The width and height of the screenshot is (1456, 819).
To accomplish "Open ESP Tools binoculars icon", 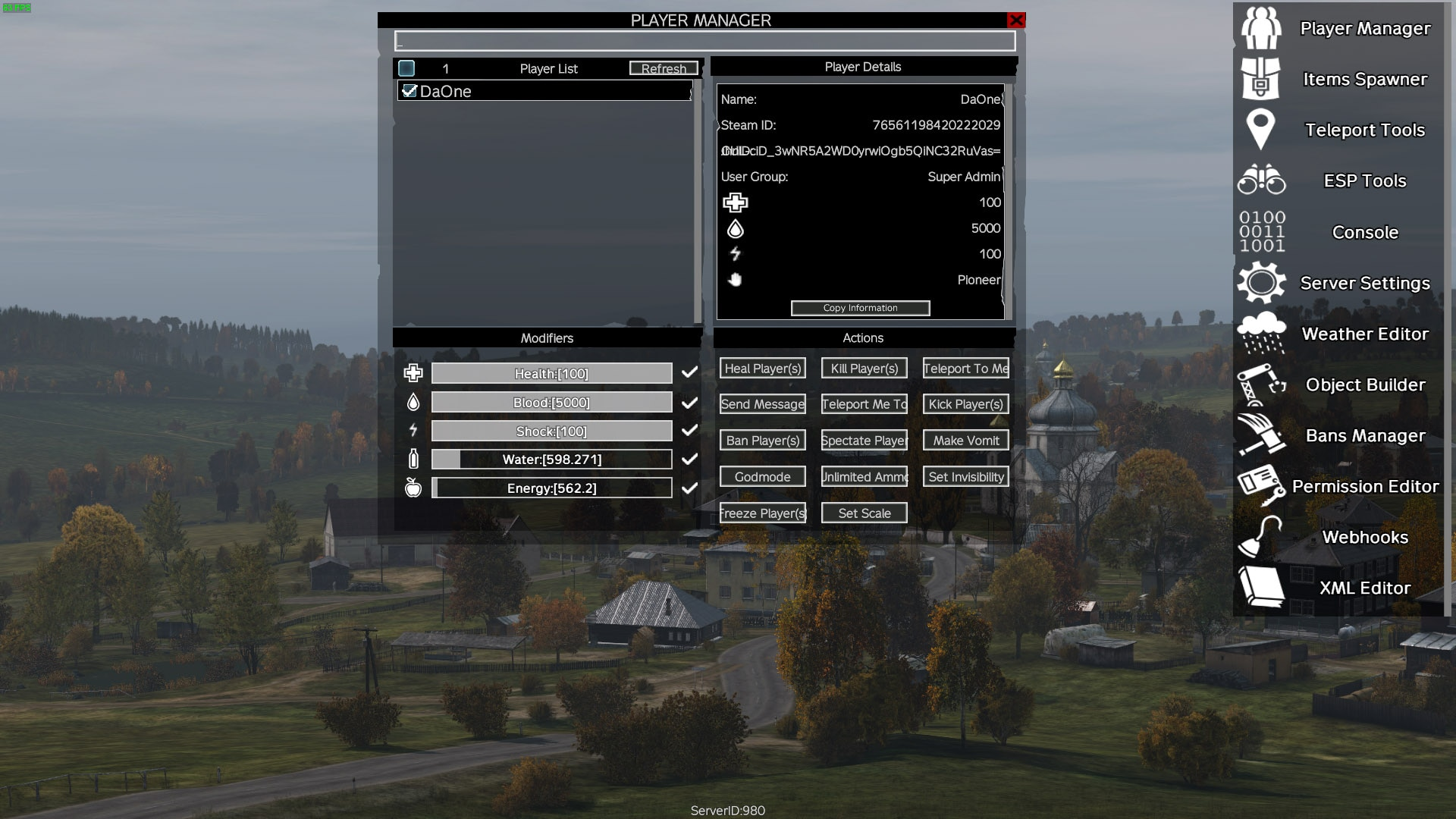I will click(x=1261, y=180).
